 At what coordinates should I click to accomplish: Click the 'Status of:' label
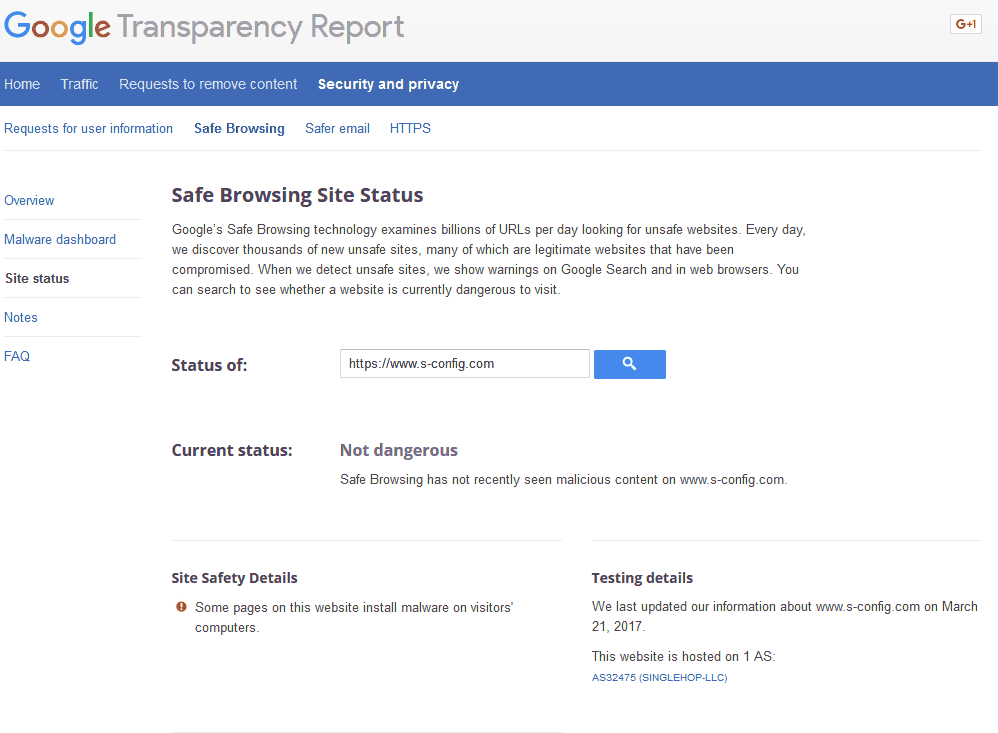click(209, 365)
